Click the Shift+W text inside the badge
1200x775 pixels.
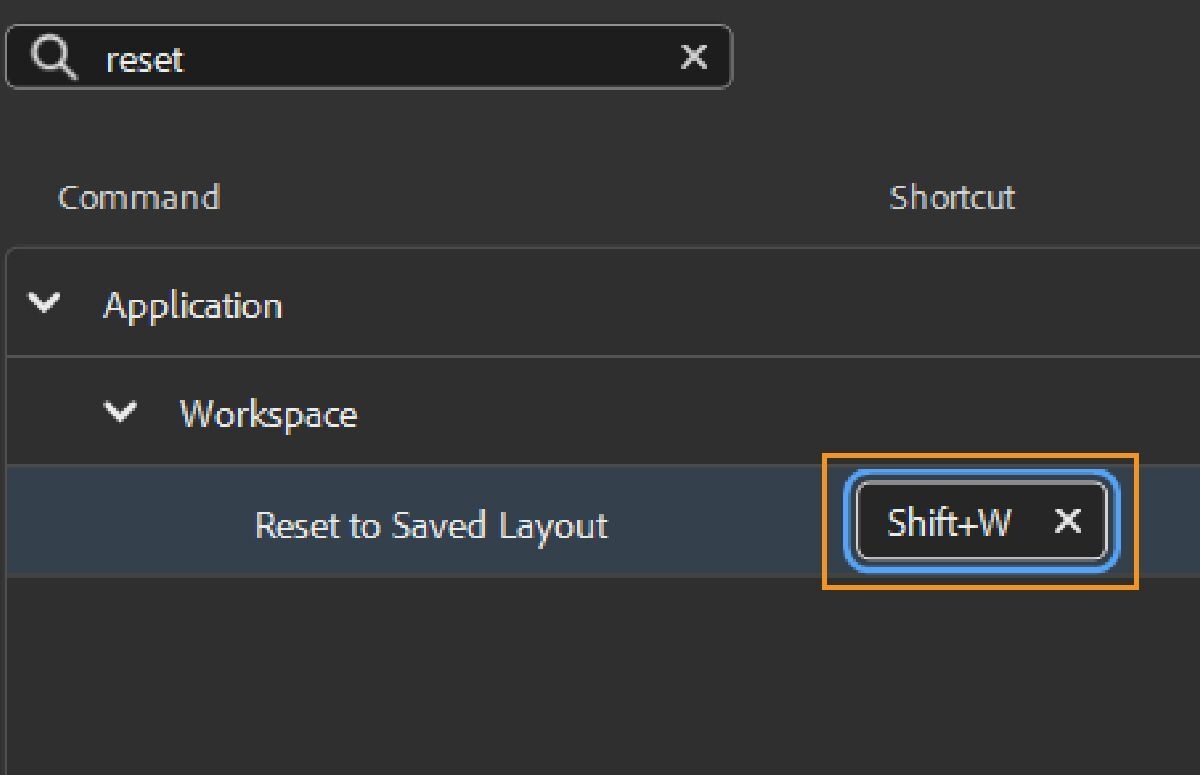[x=946, y=521]
